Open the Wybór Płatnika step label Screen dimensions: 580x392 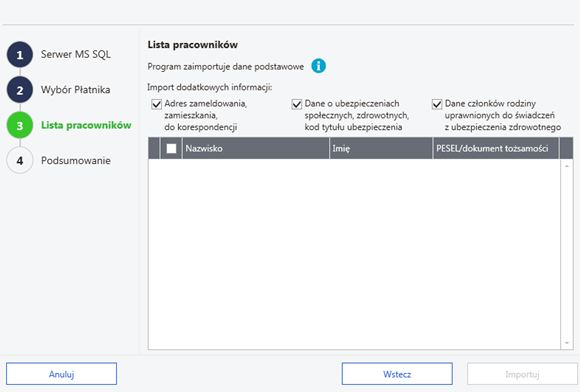(x=75, y=90)
